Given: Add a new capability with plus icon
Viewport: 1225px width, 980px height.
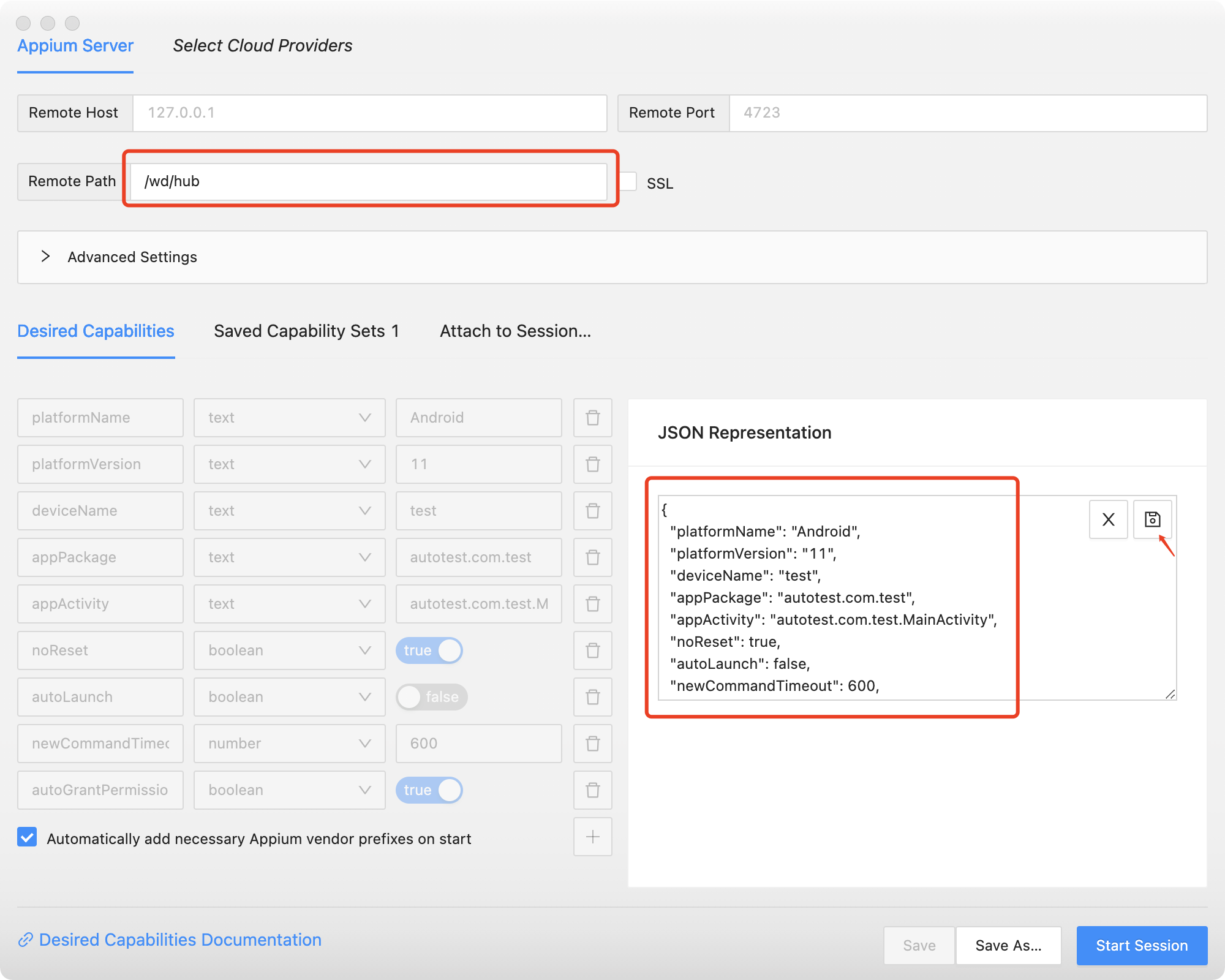Looking at the screenshot, I should pos(592,837).
